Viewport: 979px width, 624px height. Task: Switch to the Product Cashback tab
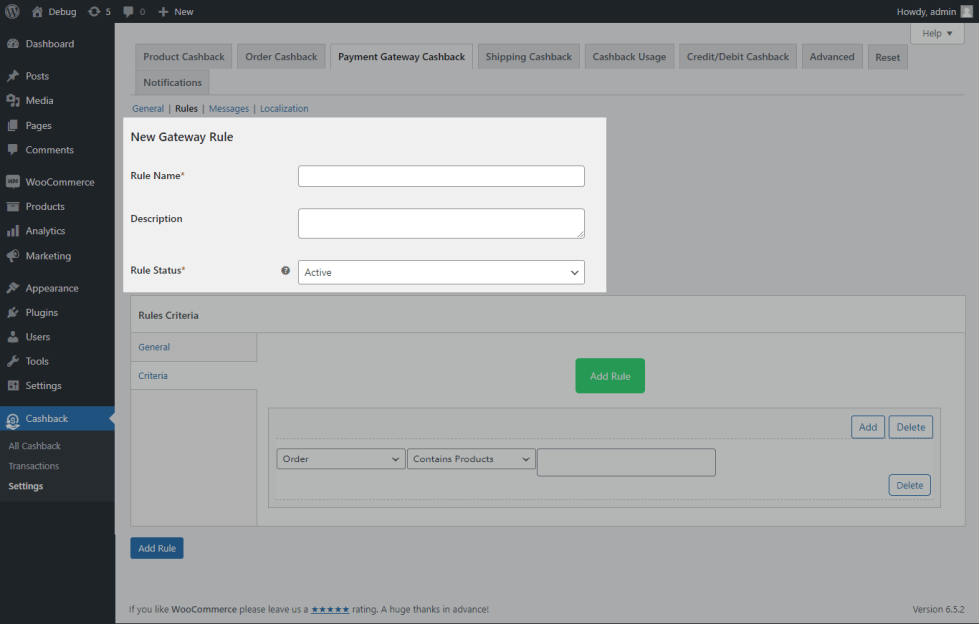[184, 57]
